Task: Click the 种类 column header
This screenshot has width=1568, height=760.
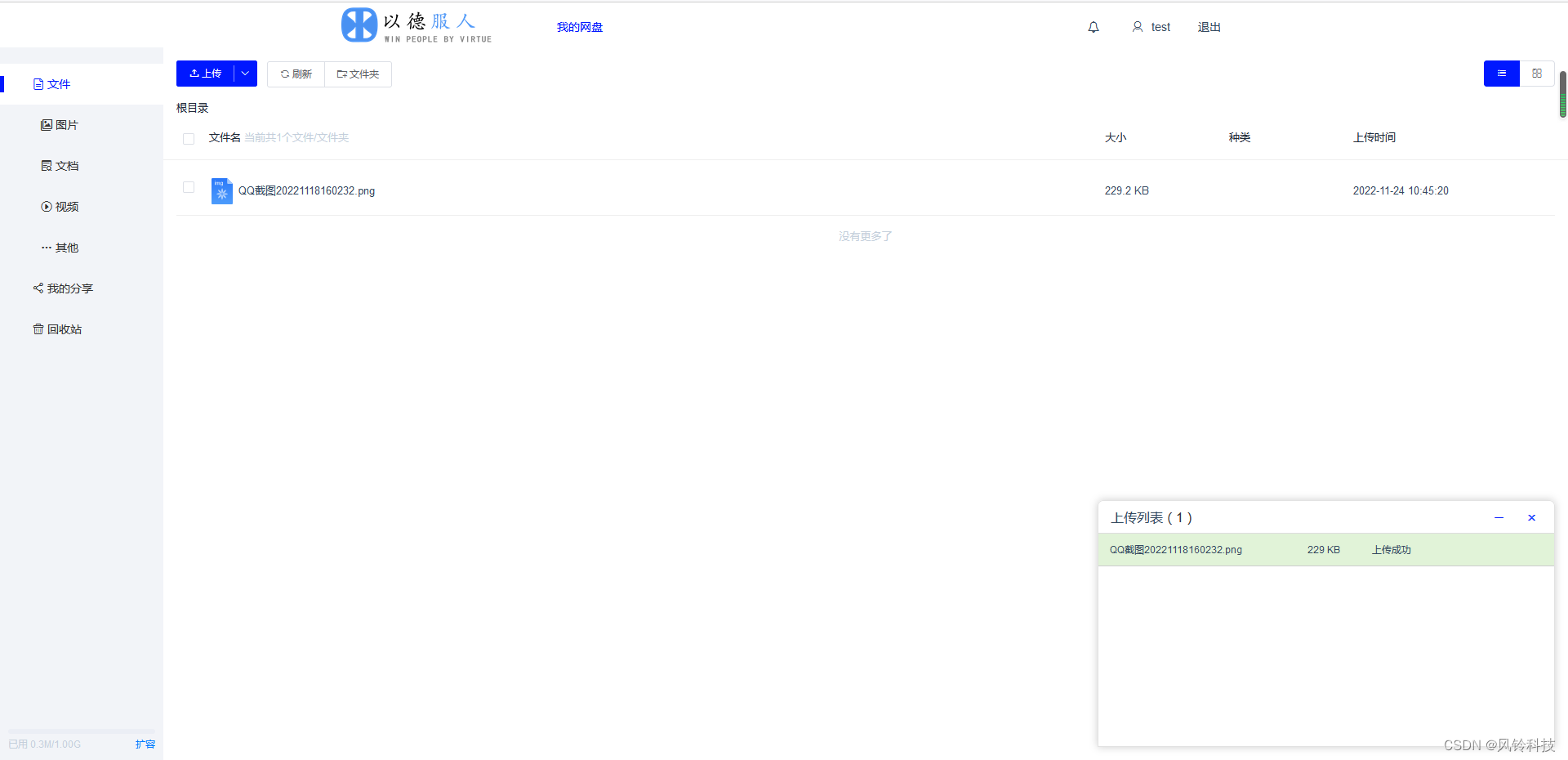Action: pos(1240,137)
